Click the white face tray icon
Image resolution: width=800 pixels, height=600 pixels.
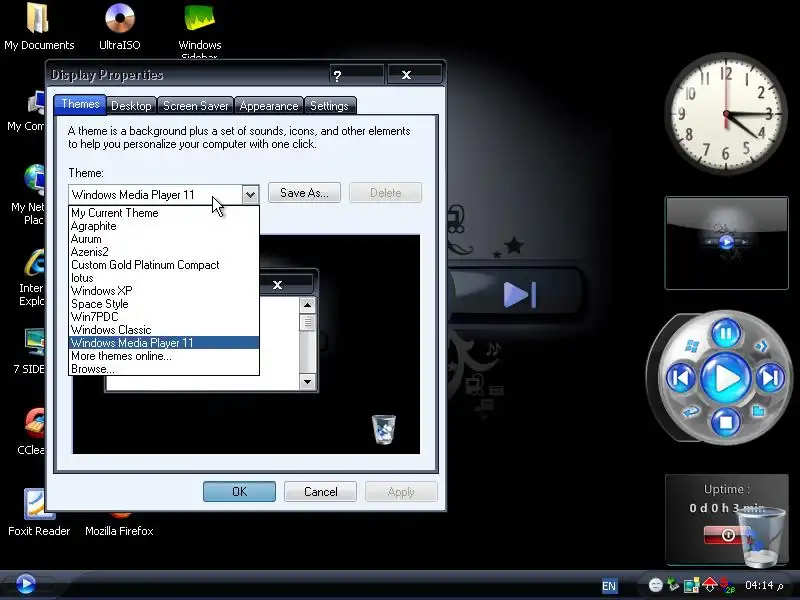click(x=656, y=585)
